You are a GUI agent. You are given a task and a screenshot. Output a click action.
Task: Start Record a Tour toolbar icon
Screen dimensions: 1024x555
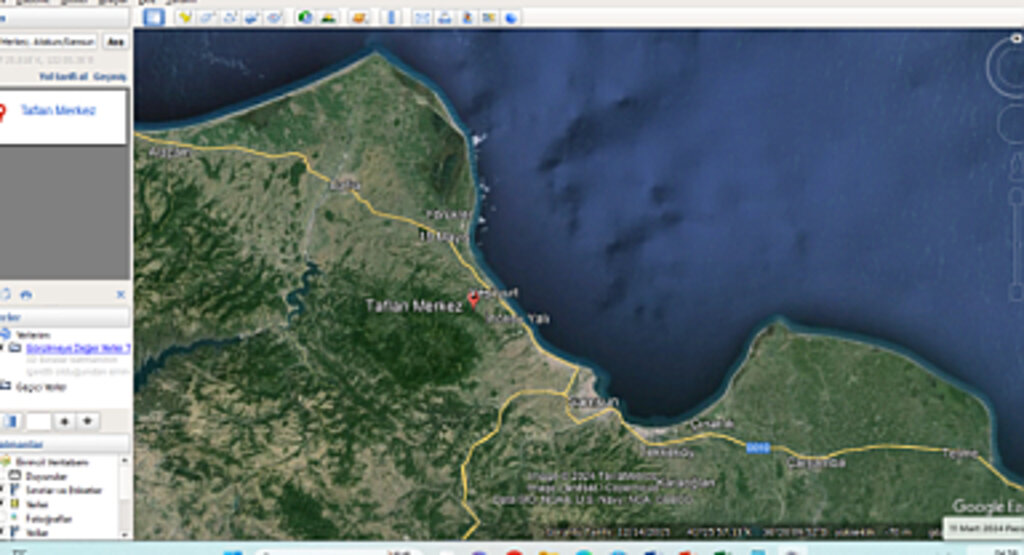[274, 18]
